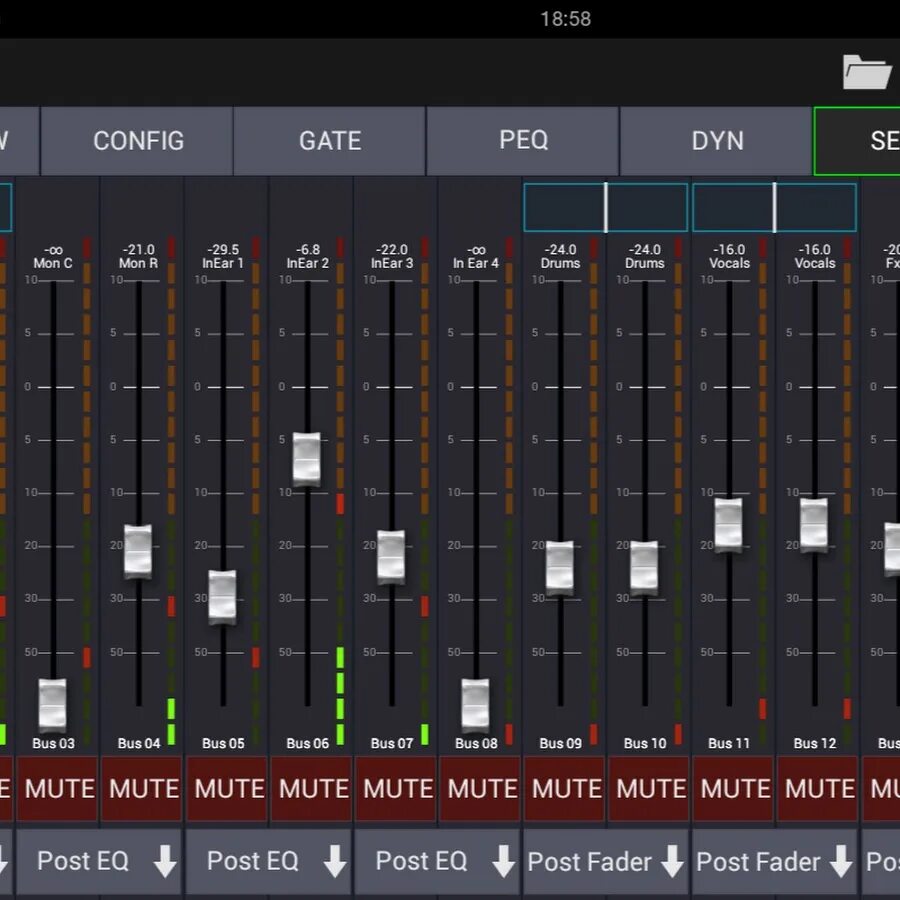Open Post Fader dropdown under Bus 09/10

click(x=606, y=862)
